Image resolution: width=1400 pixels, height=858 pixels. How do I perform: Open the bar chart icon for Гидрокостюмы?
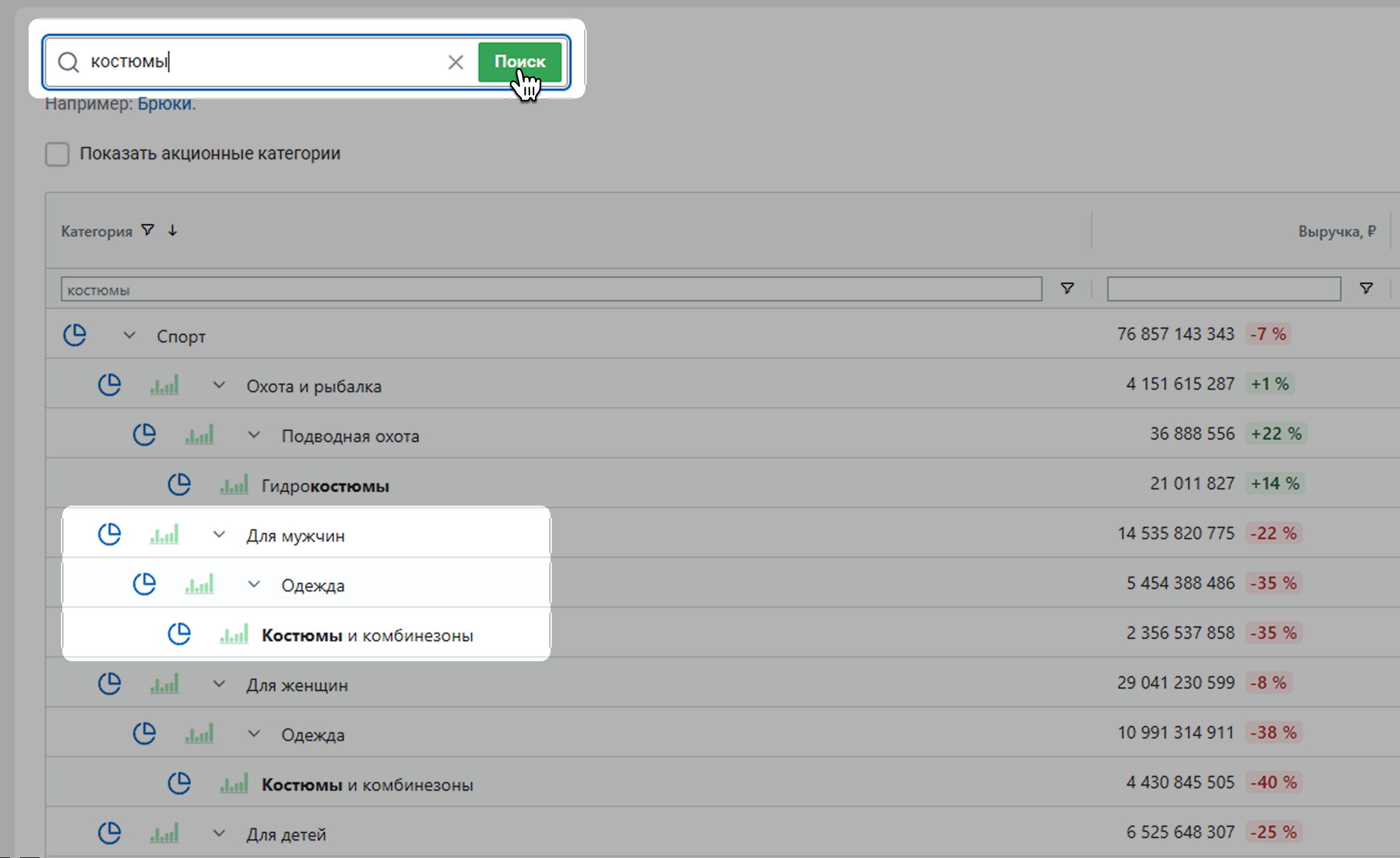coord(234,484)
